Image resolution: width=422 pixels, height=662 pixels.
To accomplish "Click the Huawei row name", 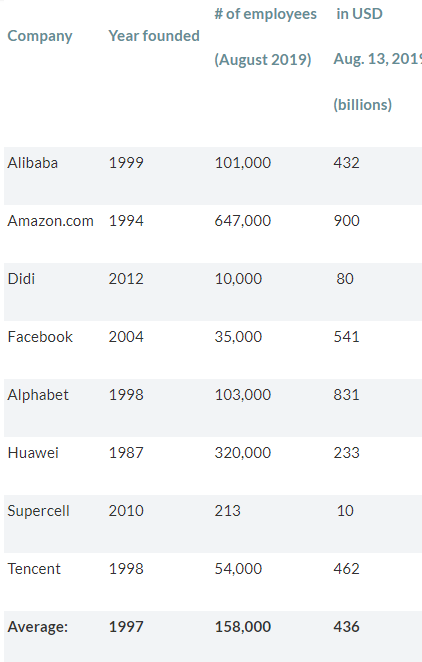I will point(33,453).
